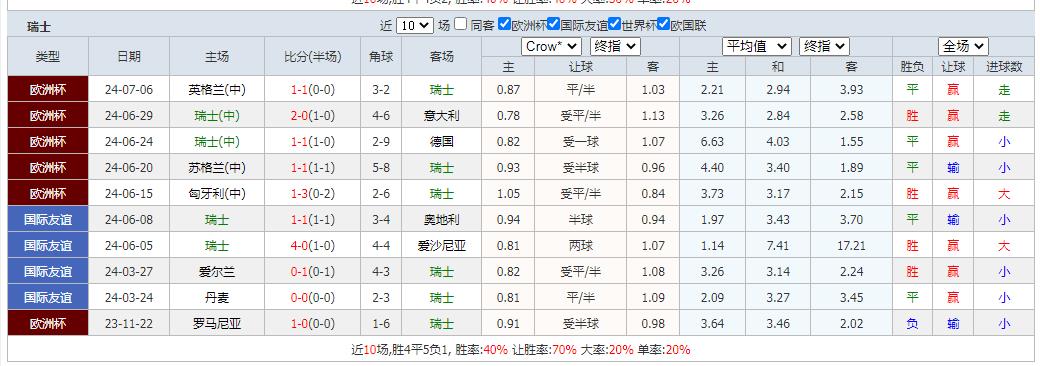Select the 欧洲杯 type cell for 24-06-24
The height and width of the screenshot is (366, 1040).
coord(48,141)
